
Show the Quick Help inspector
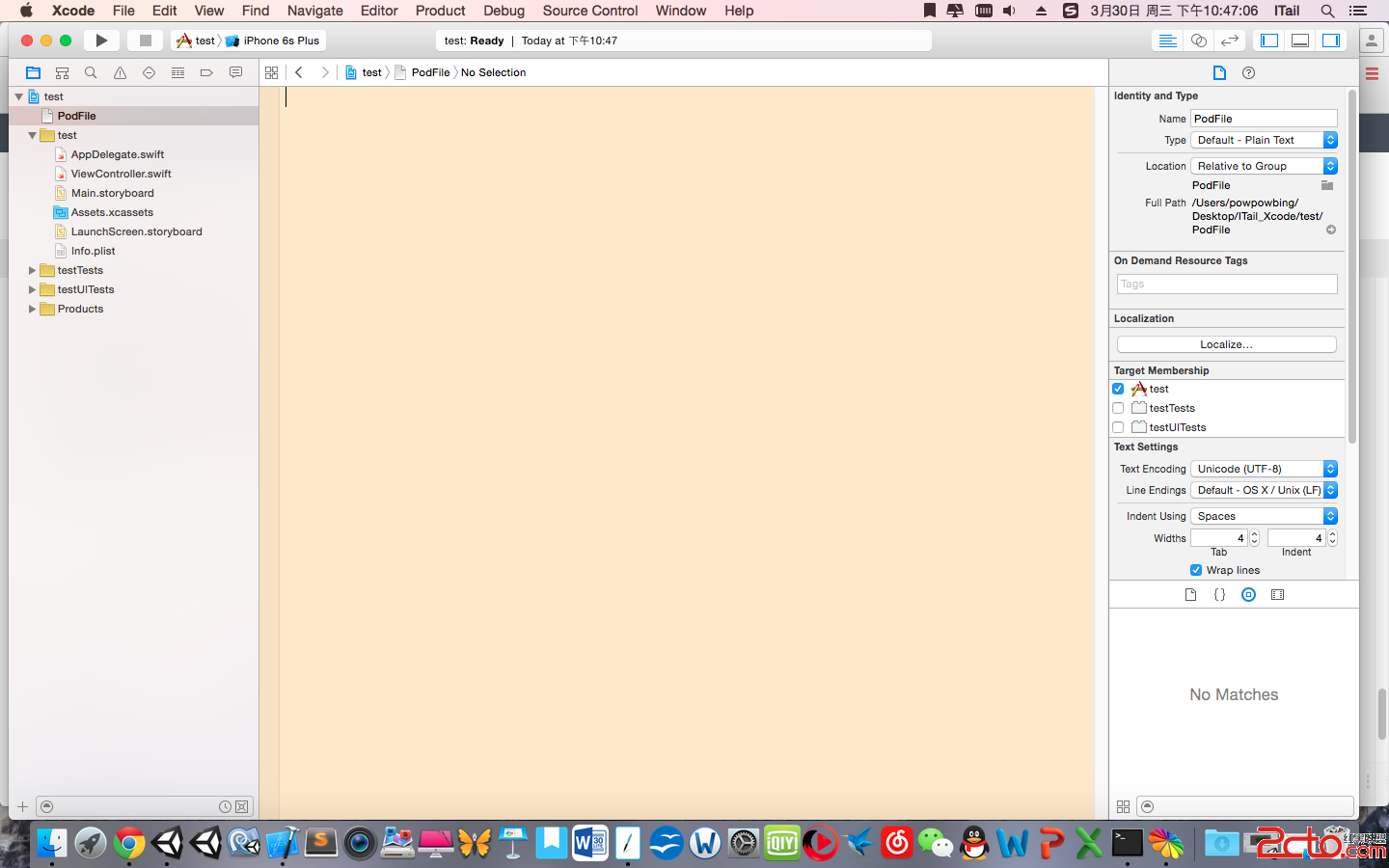coord(1248,73)
